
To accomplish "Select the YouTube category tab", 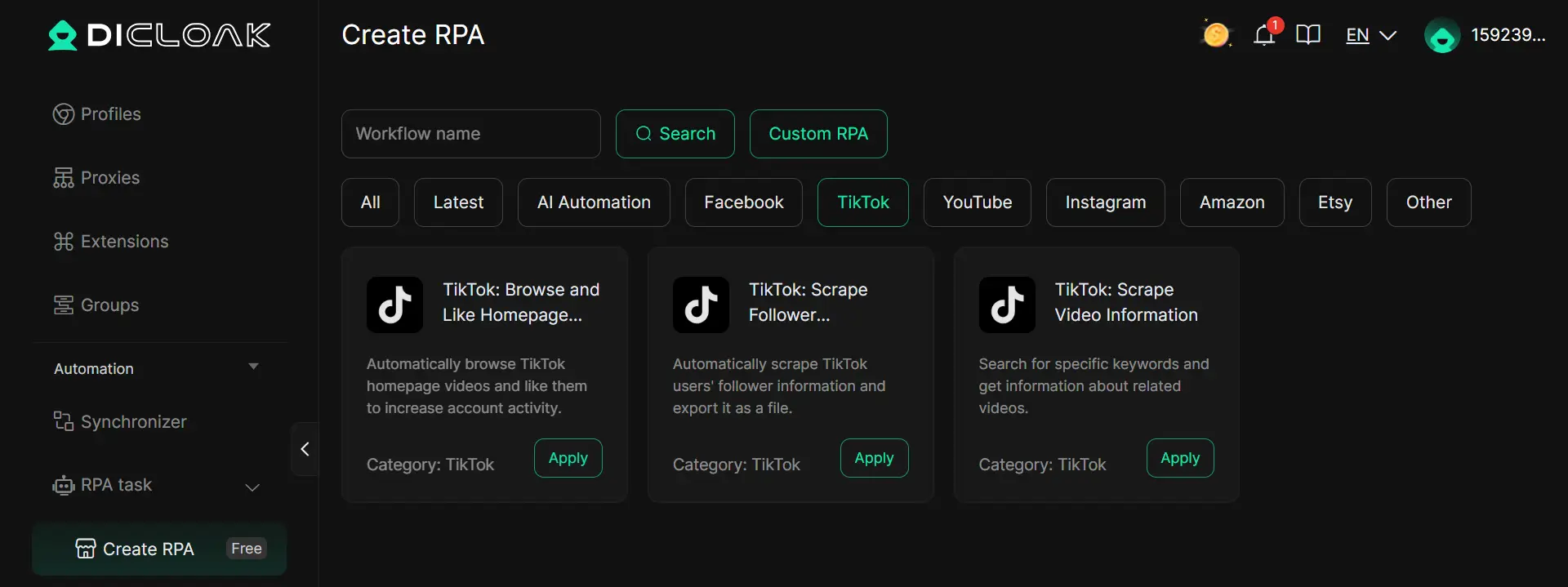I will [x=977, y=202].
